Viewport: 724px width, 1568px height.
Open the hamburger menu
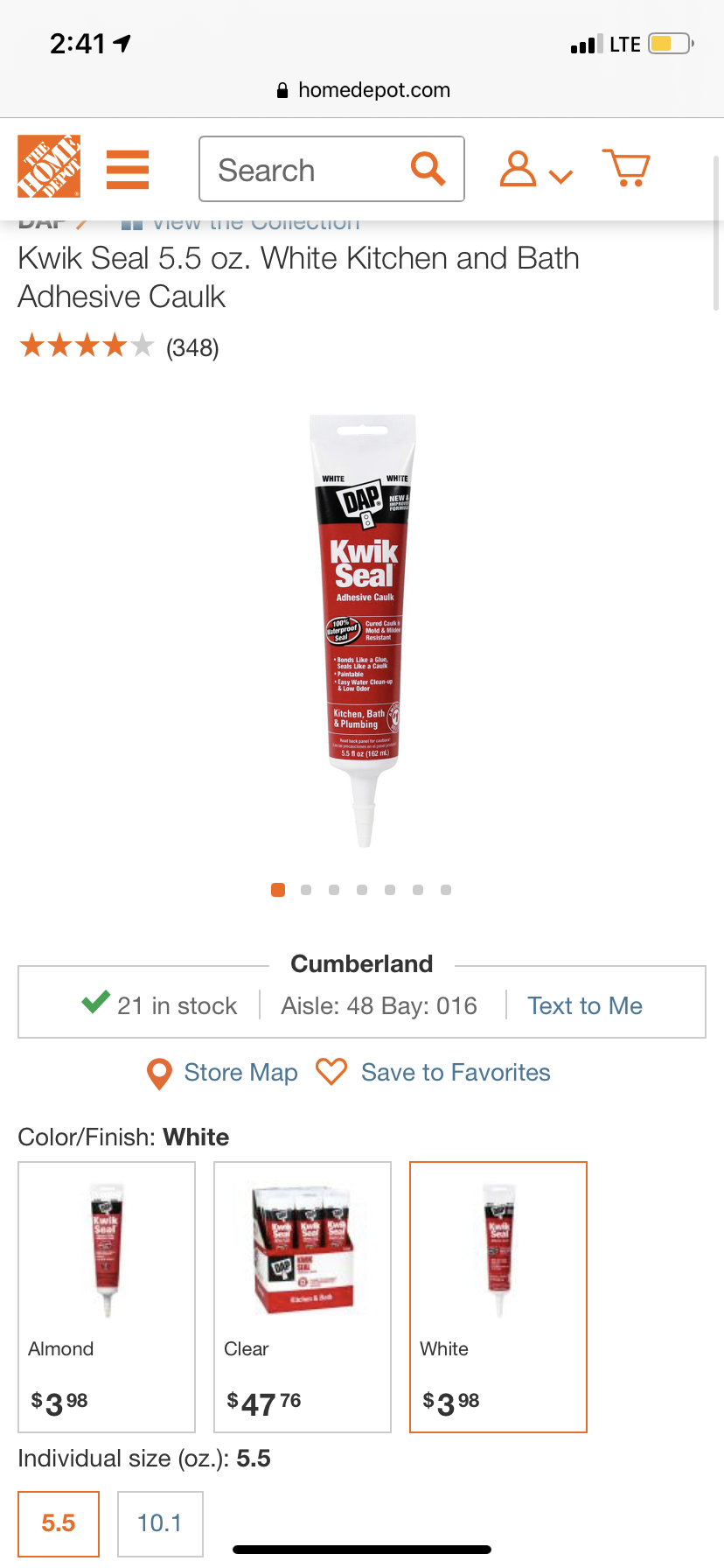(128, 170)
